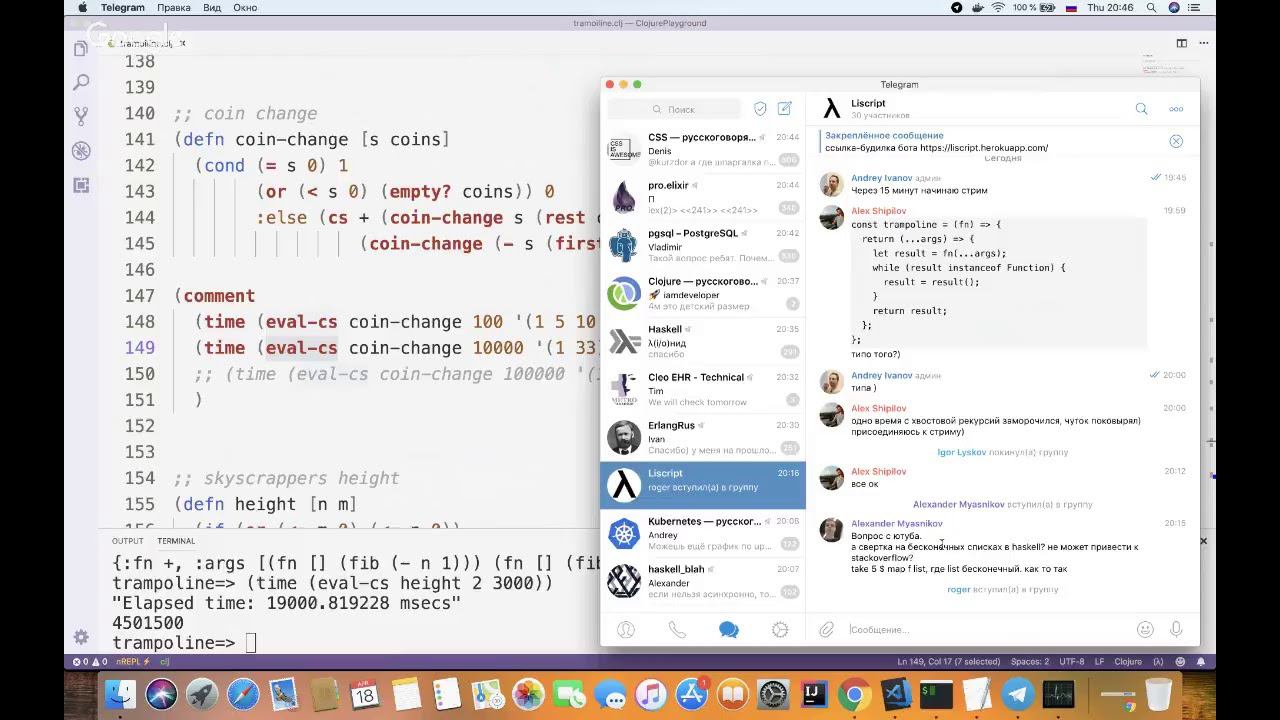
Task: Attach a file in Telegram message box
Action: (x=826, y=629)
